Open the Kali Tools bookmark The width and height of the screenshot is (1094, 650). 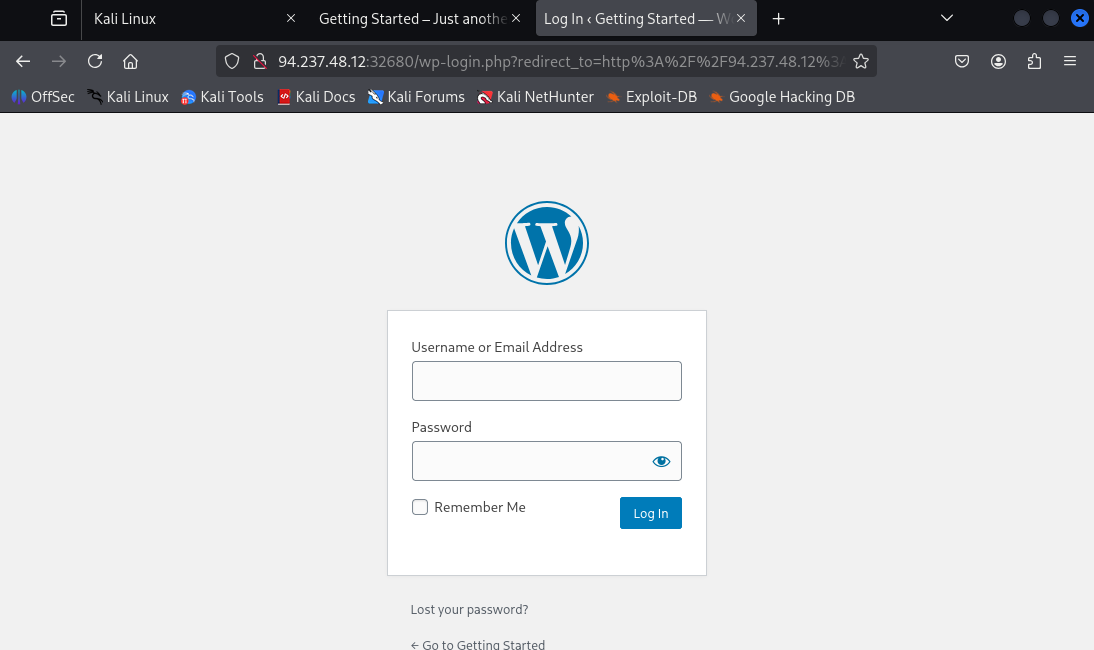(x=222, y=97)
